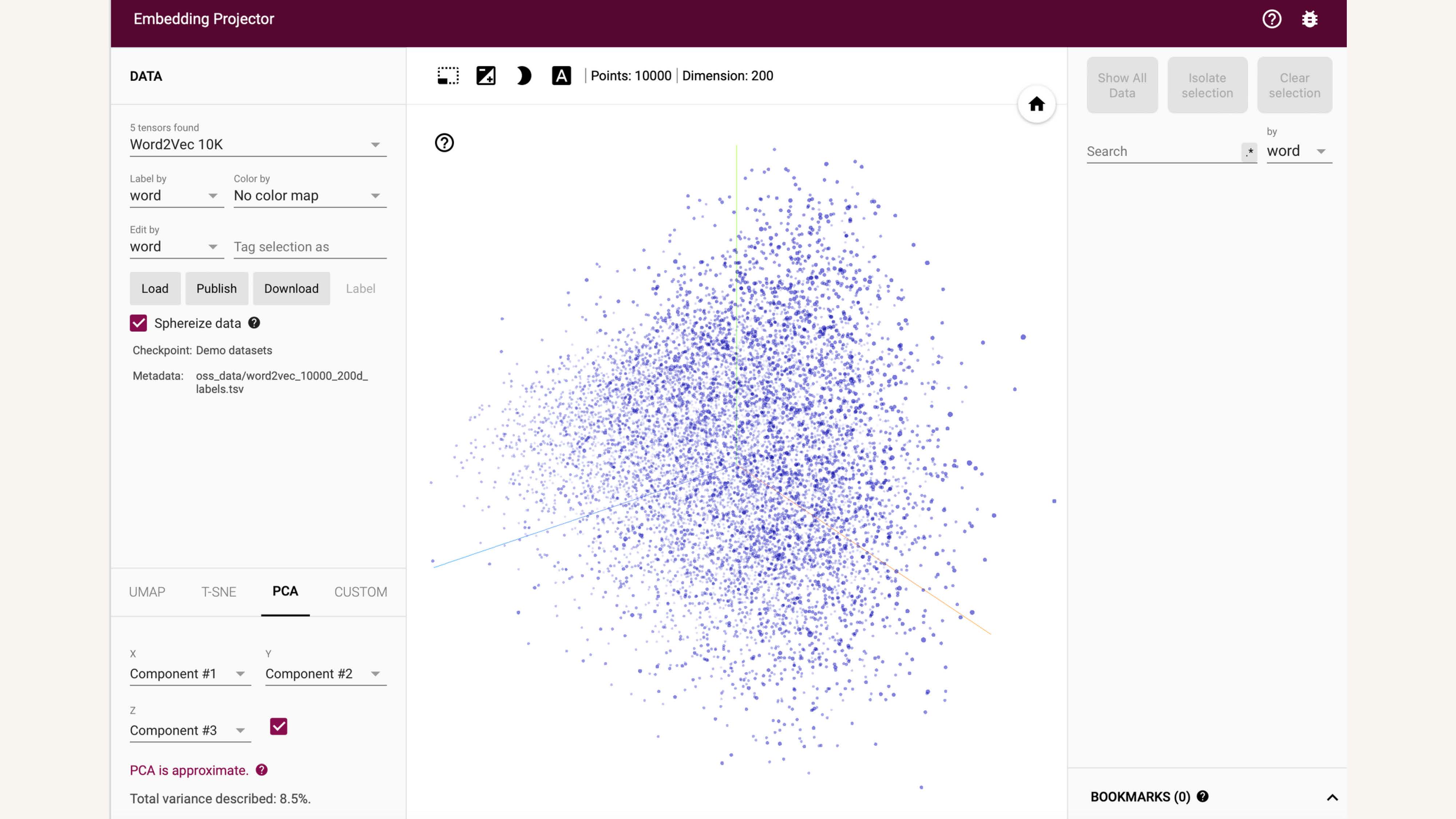Switch to T-SNE tab
This screenshot has height=819, width=1456.
pyautogui.click(x=219, y=592)
